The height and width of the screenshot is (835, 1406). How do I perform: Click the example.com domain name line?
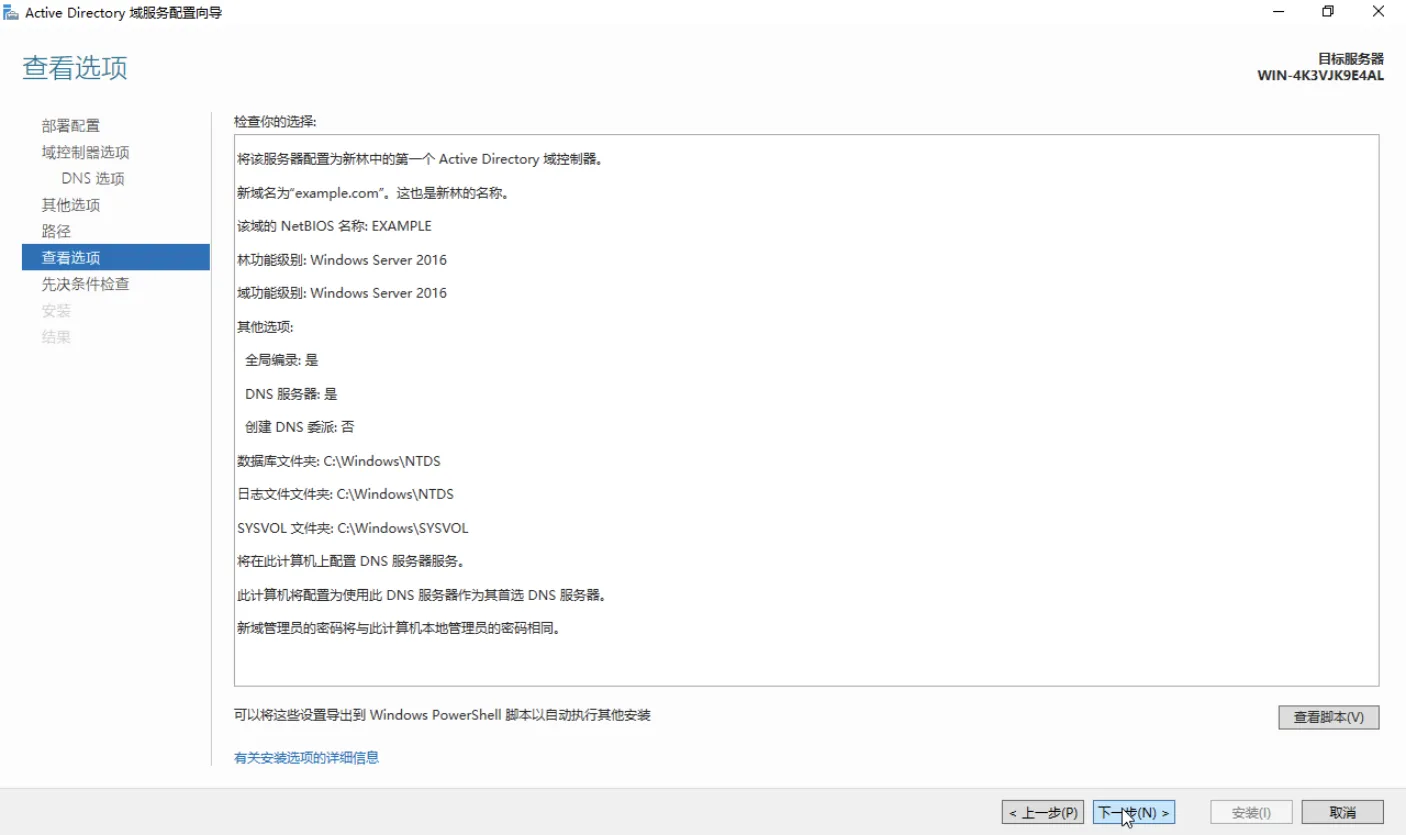tap(373, 193)
